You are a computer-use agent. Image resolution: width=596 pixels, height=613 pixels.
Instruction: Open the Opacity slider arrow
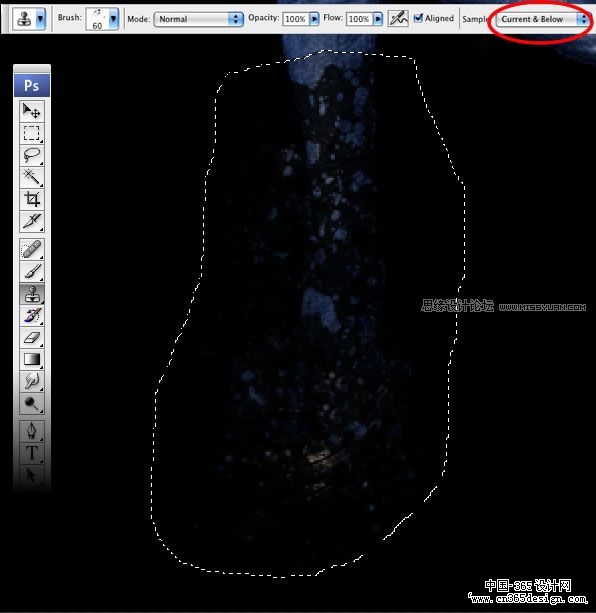click(314, 19)
